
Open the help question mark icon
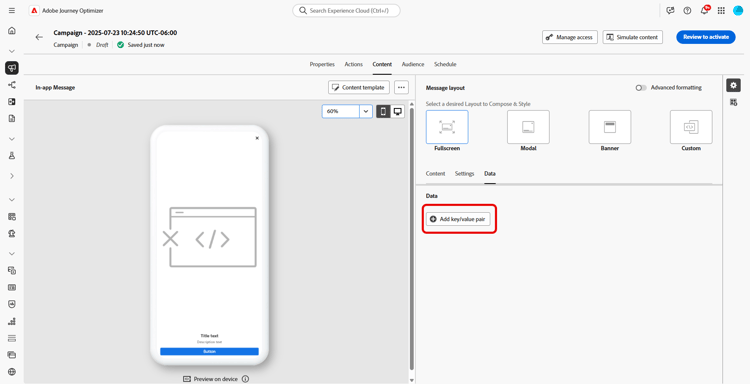(x=687, y=11)
